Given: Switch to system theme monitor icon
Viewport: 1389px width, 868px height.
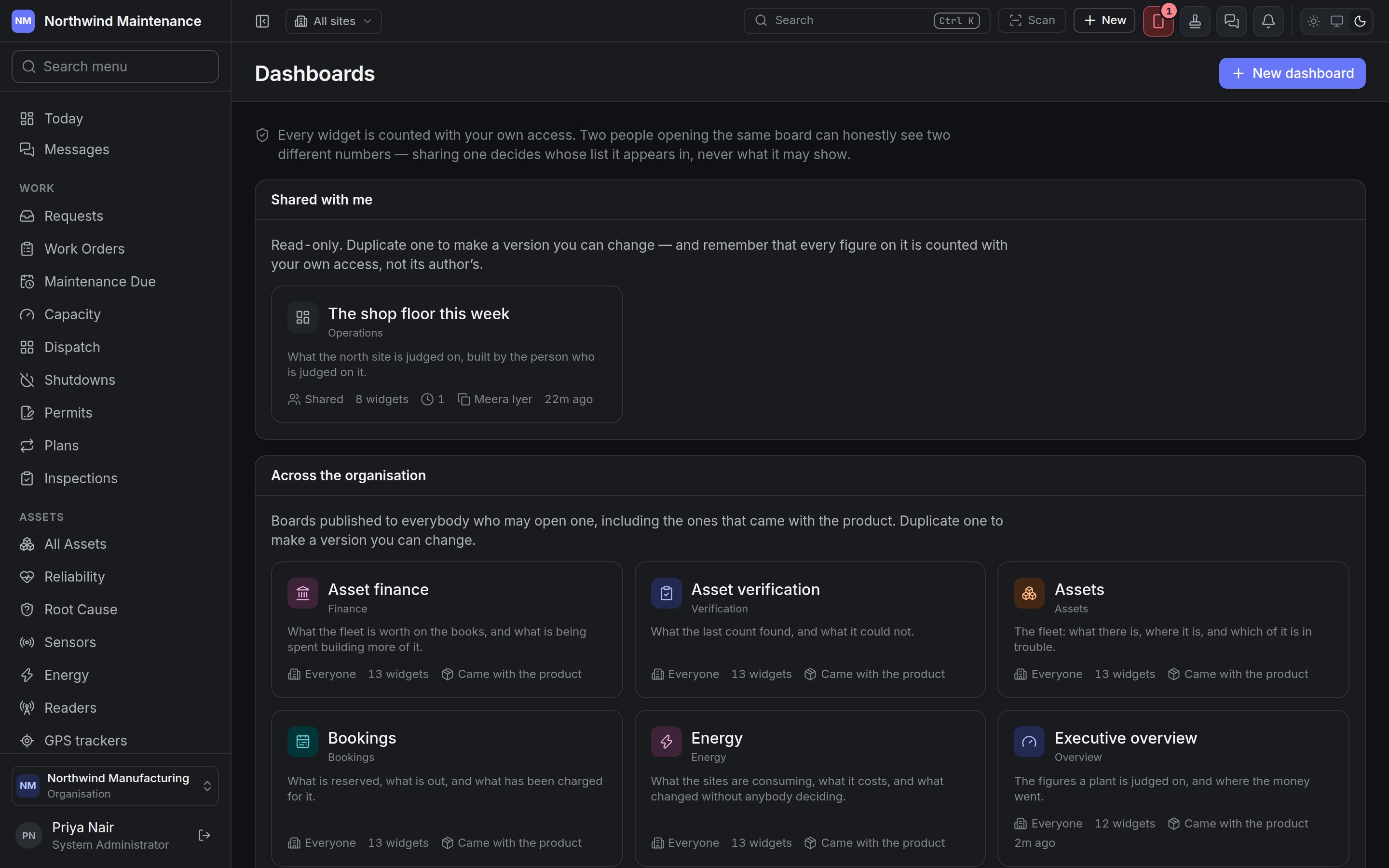Looking at the screenshot, I should pyautogui.click(x=1337, y=21).
